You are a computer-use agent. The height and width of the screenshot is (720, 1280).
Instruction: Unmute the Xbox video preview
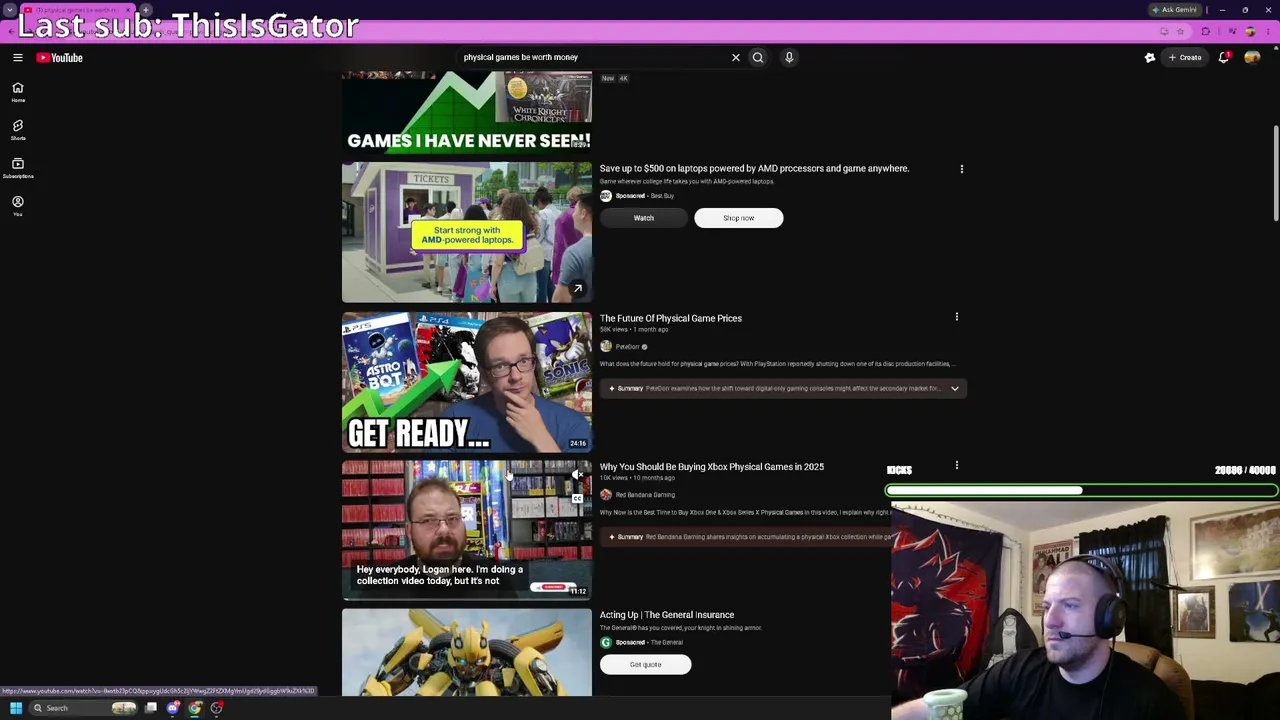pos(577,475)
